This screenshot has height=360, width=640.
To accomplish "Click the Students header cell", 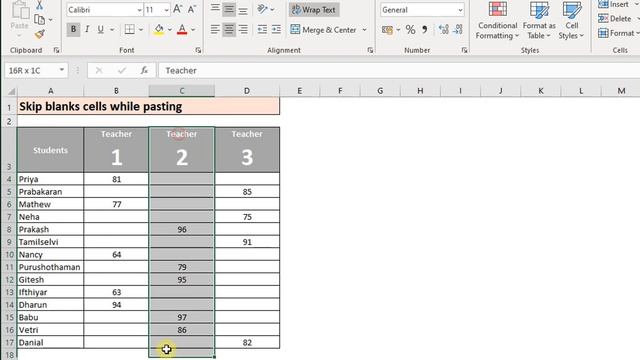I will [x=50, y=150].
